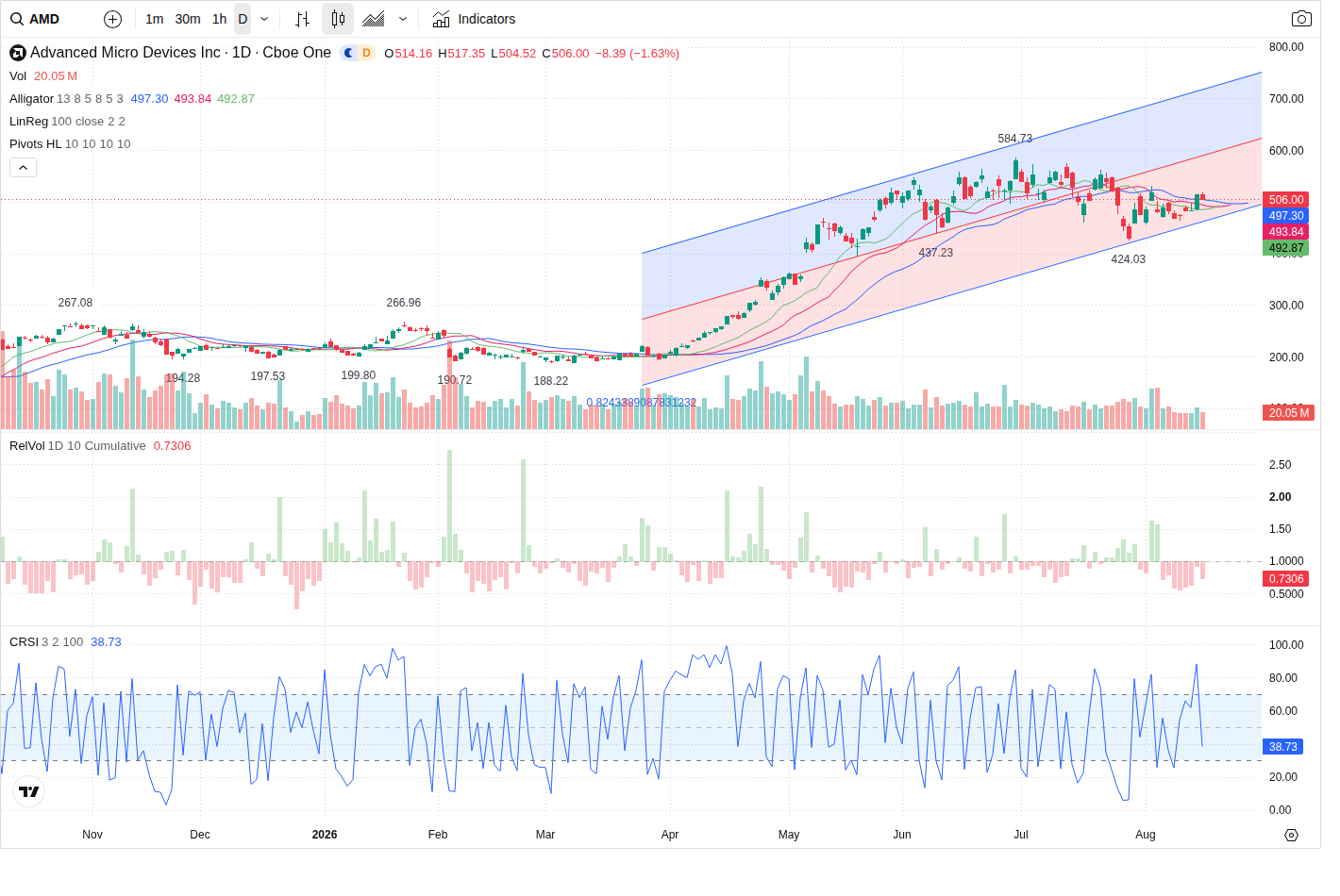The image size is (1340, 896).
Task: Switch to the 1m timeframe
Action: (155, 19)
